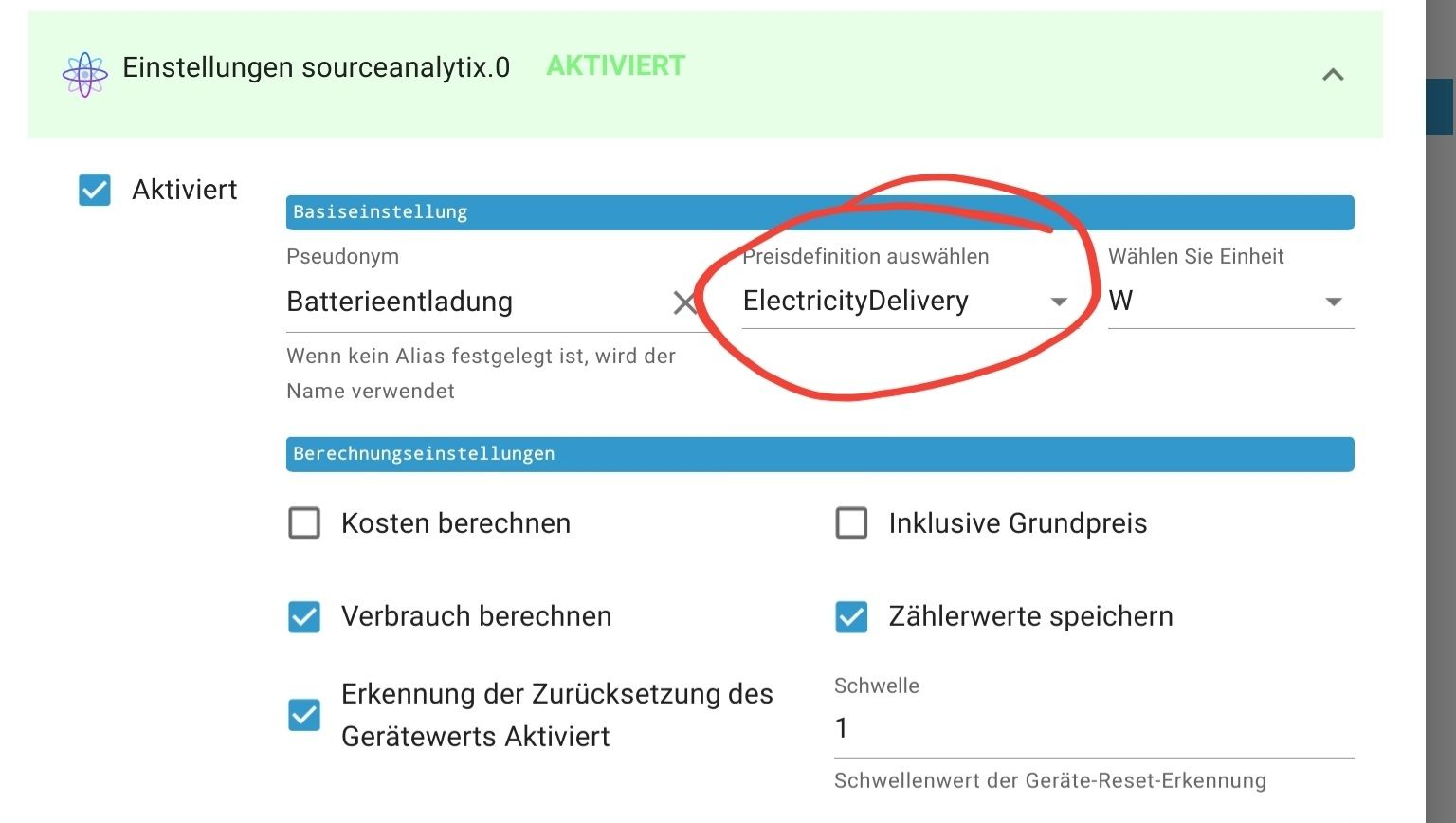Click the green AKTIVIERT status label
Viewport: 1456px width, 823px height.
pos(616,66)
